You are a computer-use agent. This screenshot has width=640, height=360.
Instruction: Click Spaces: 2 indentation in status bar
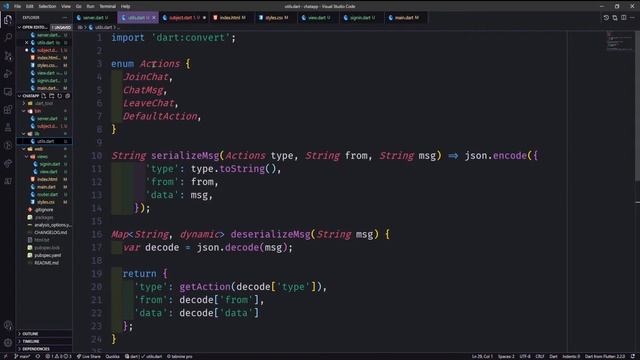[x=506, y=356]
